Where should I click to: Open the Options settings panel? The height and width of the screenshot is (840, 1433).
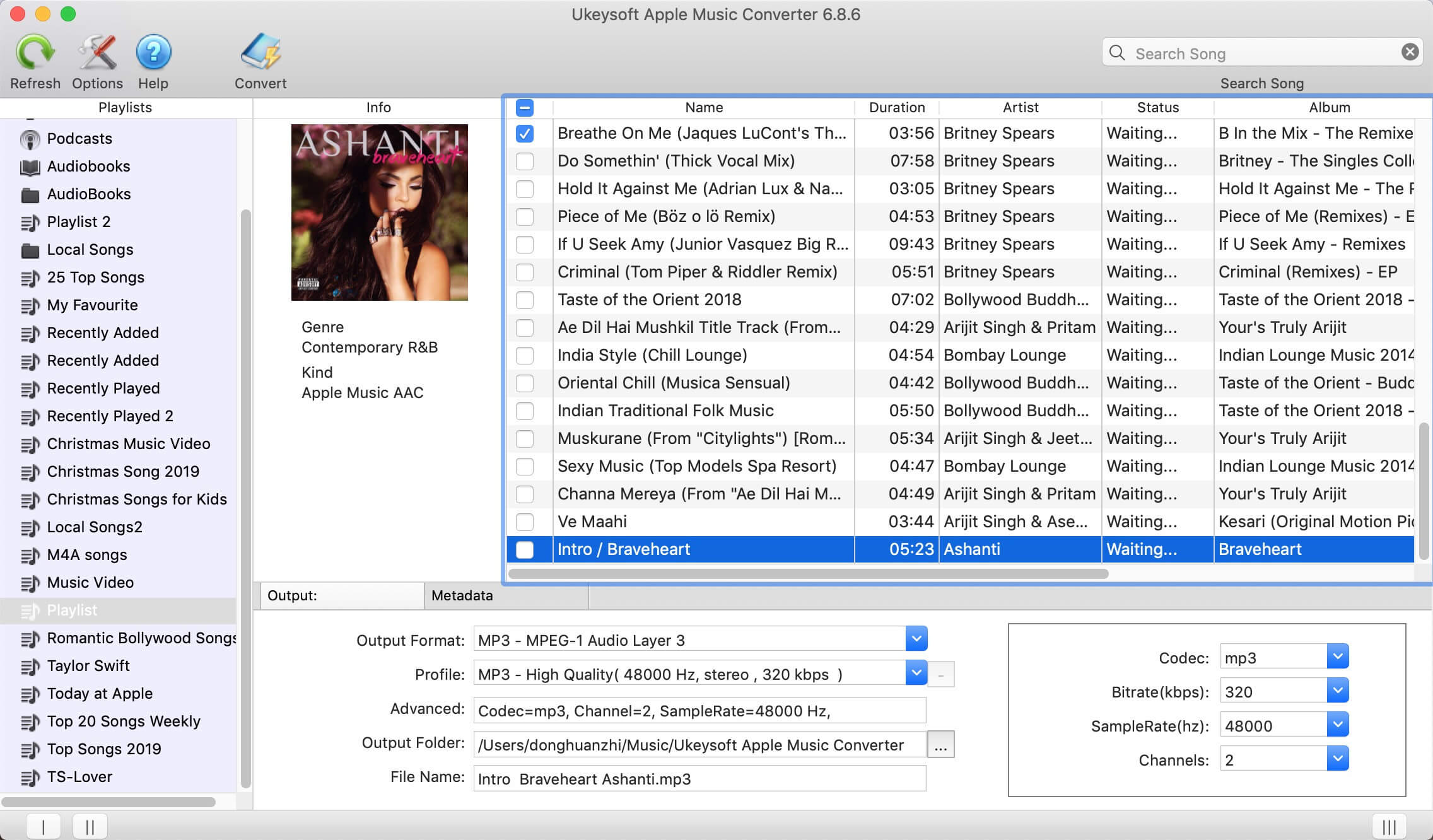click(97, 55)
